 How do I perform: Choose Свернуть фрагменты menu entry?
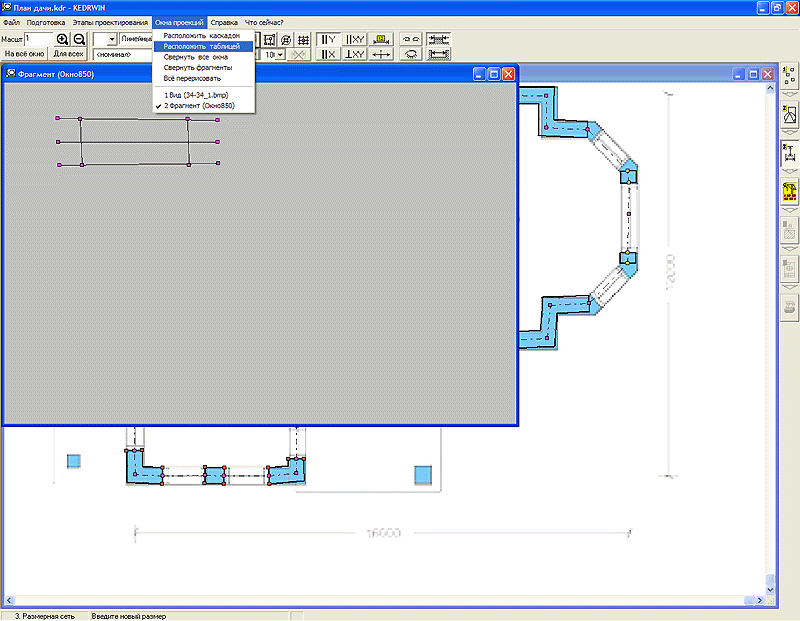point(203,68)
